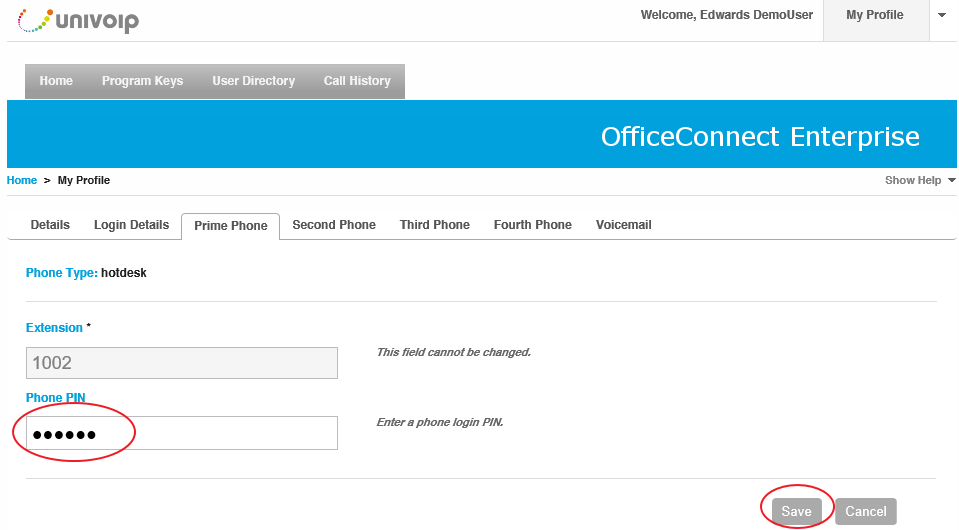Open the Third Phone tab
The height and width of the screenshot is (530, 959).
point(435,225)
